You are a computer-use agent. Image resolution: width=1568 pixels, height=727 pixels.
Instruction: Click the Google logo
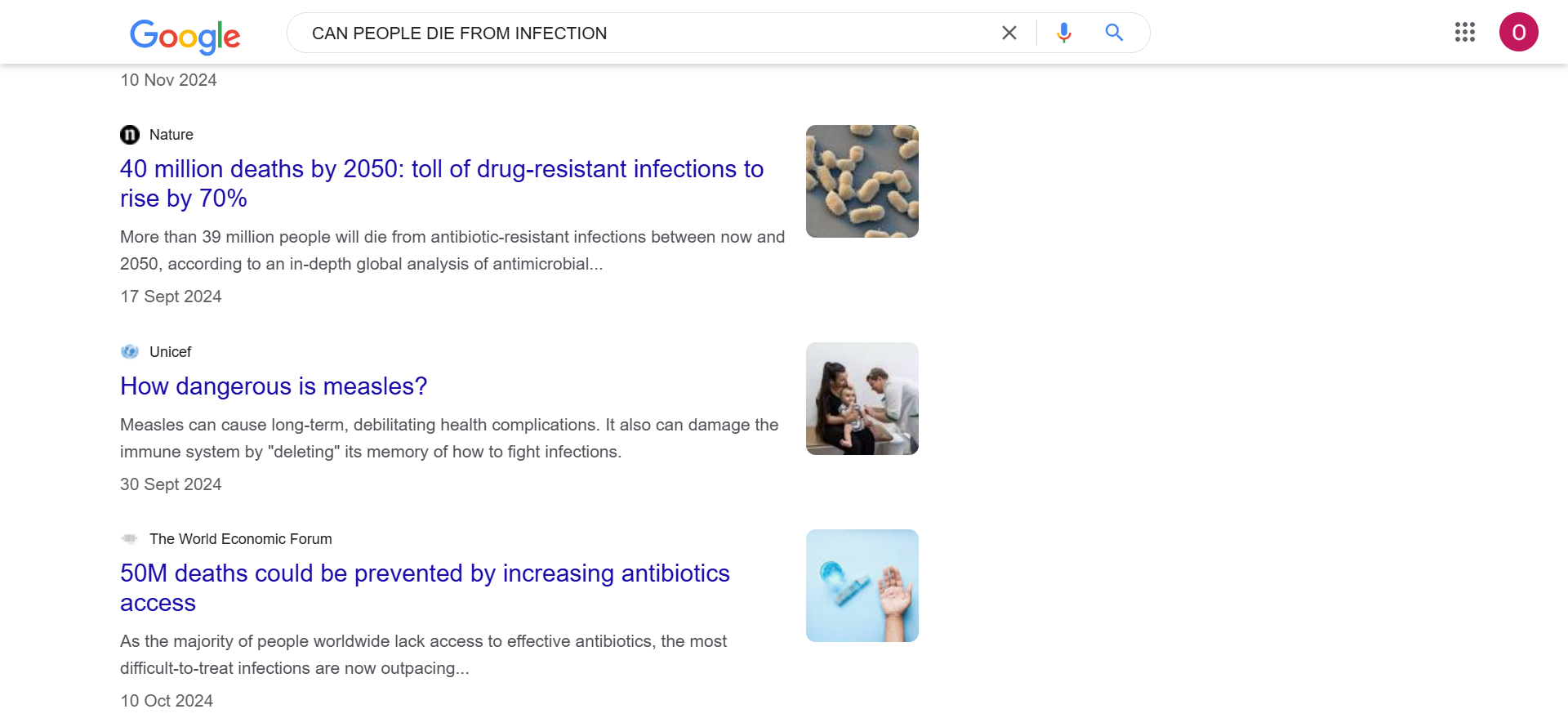[x=185, y=35]
